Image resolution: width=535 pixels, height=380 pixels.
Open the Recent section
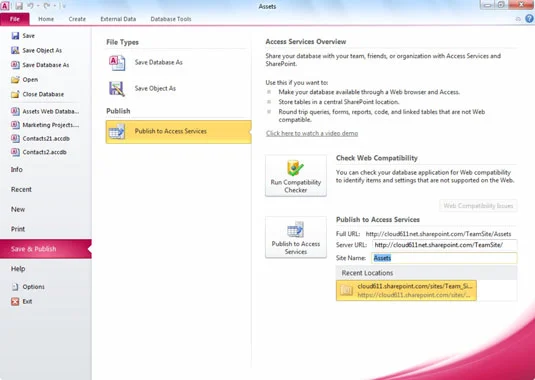[x=21, y=189]
